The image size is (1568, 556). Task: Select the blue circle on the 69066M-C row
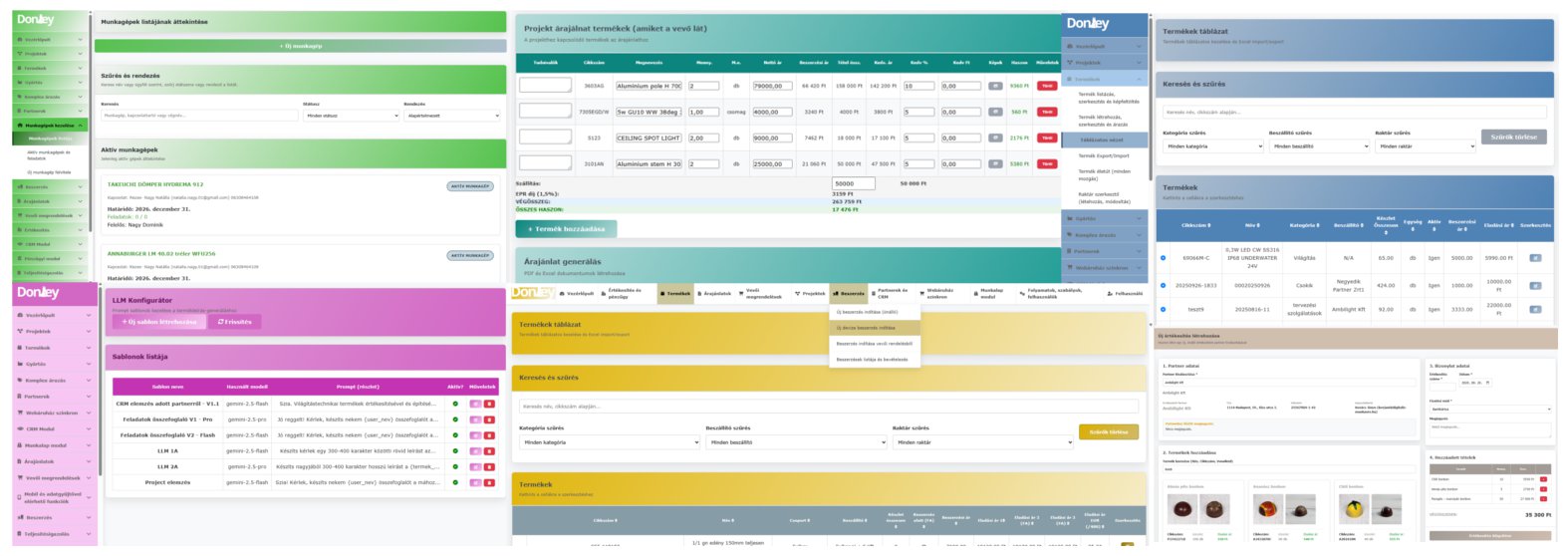(x=1163, y=258)
